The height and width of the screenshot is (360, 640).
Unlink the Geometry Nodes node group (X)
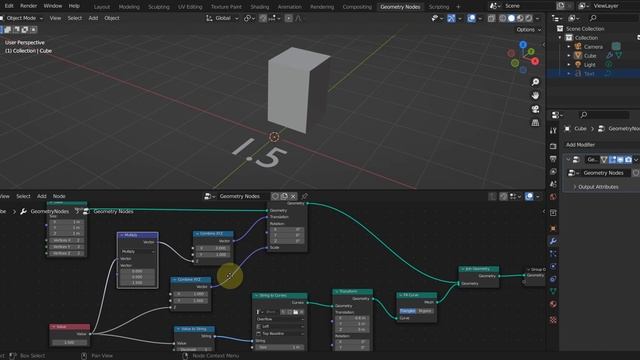[x=293, y=196]
